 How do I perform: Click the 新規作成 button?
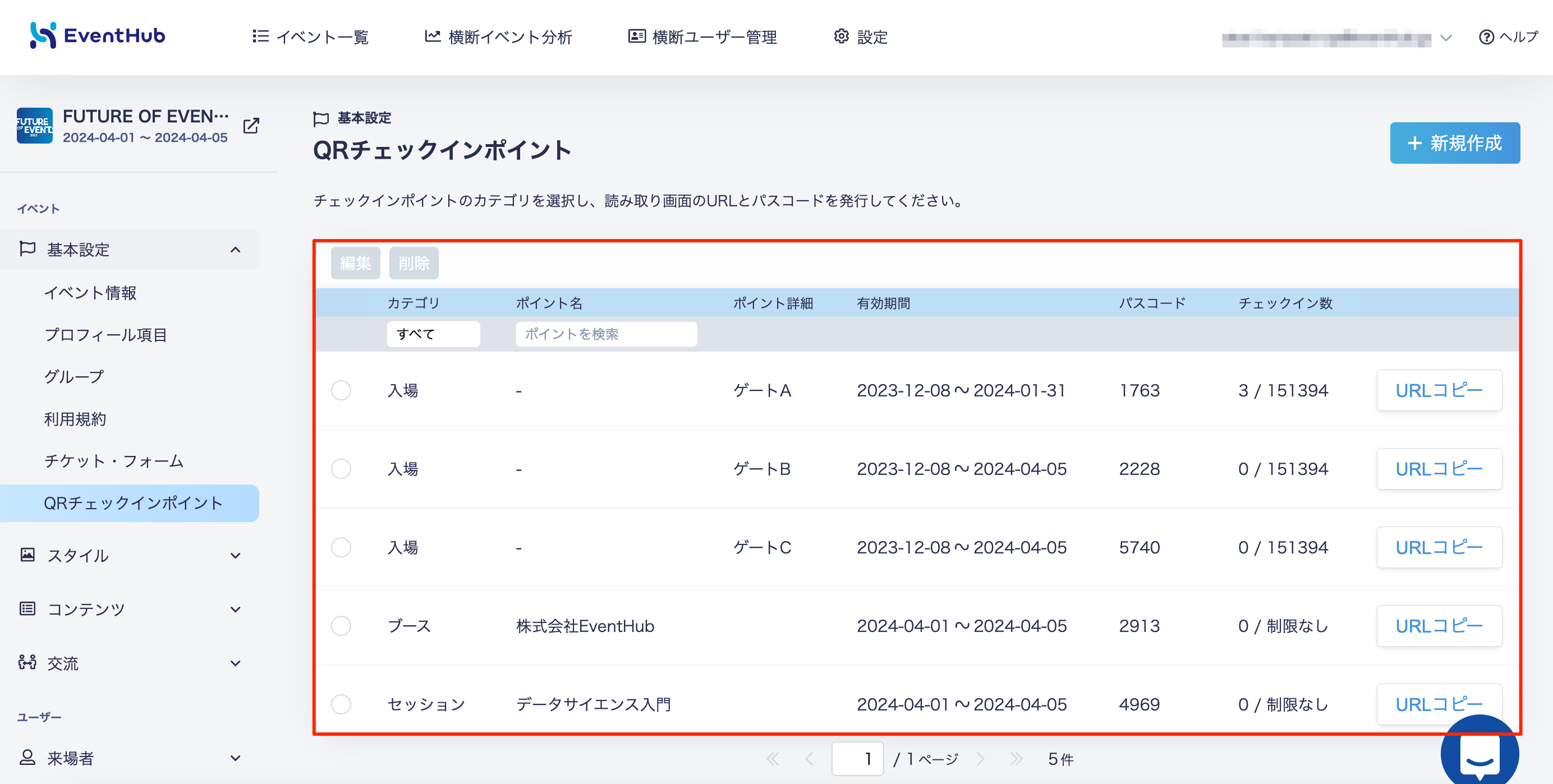(x=1455, y=143)
